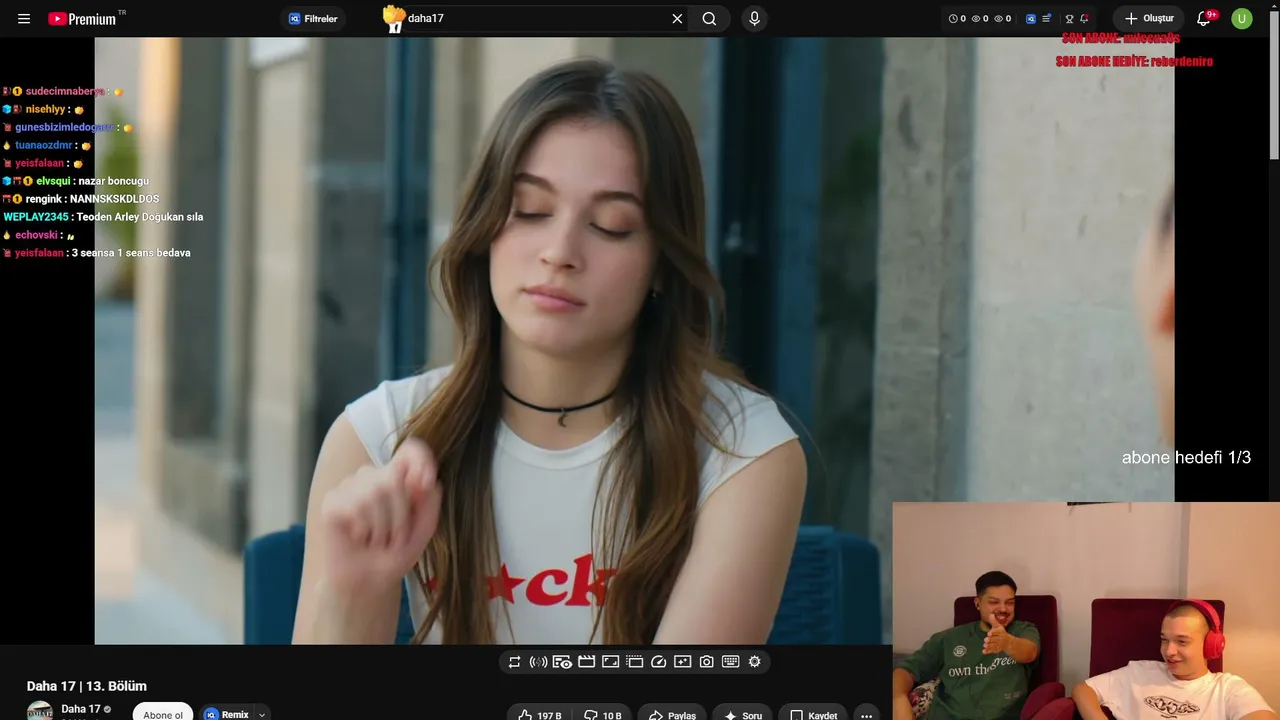
Task: Open the Daha 17 channel name
Action: 81,709
